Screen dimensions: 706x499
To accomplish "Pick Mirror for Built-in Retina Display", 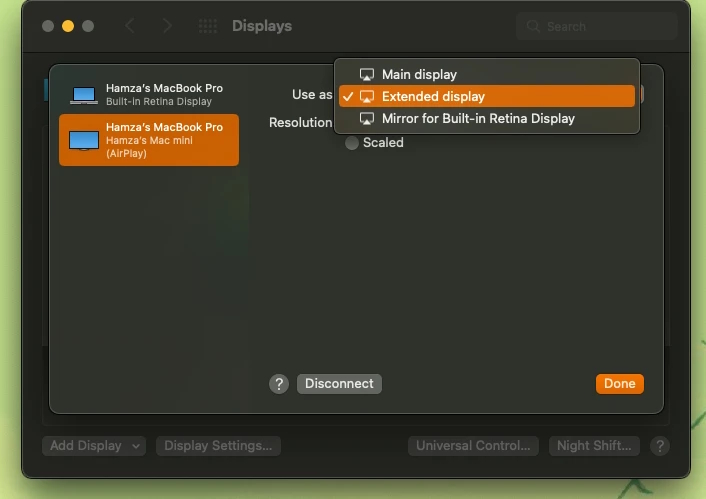I will tap(487, 118).
